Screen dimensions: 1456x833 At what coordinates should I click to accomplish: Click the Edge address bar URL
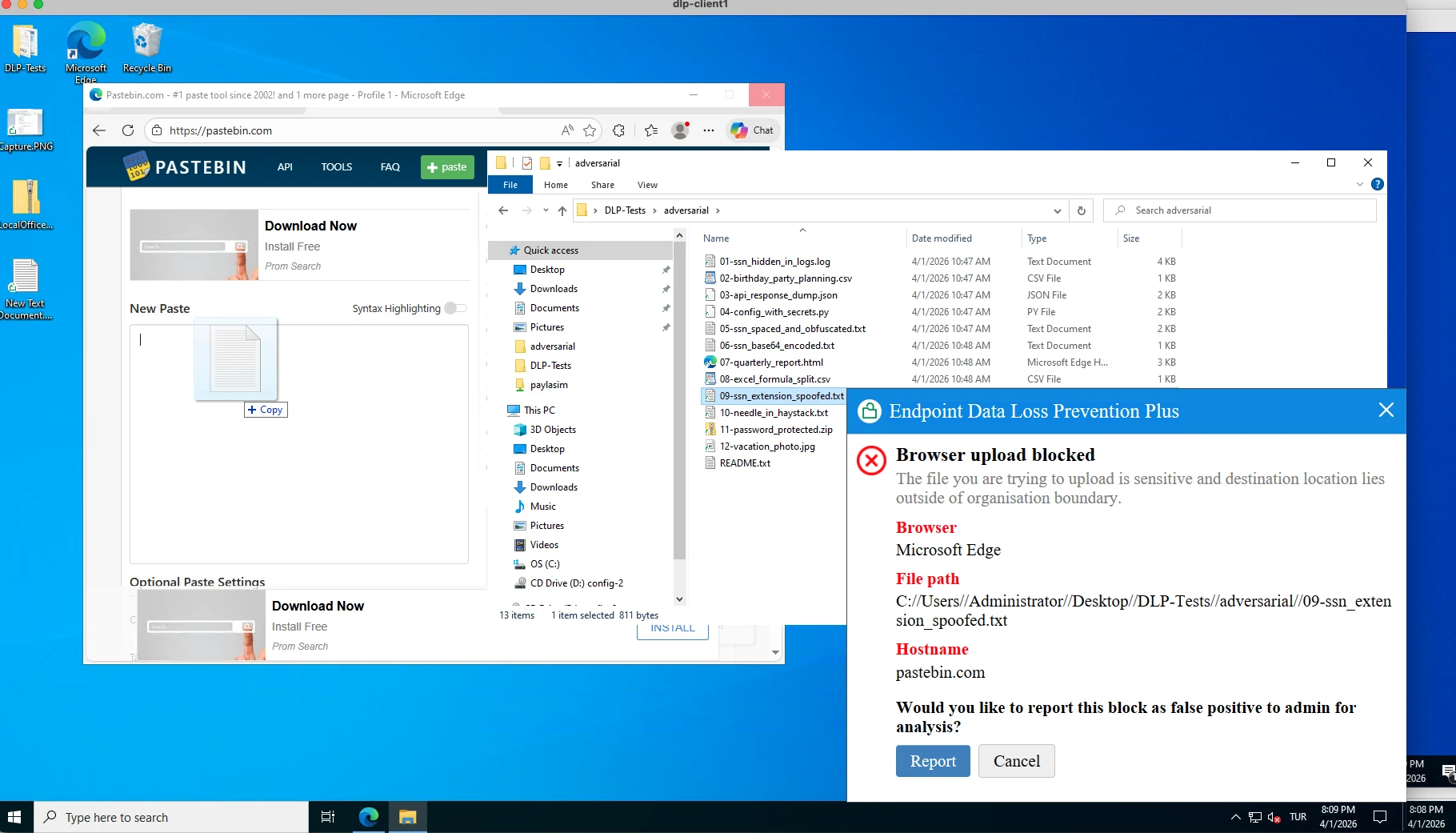(x=221, y=130)
